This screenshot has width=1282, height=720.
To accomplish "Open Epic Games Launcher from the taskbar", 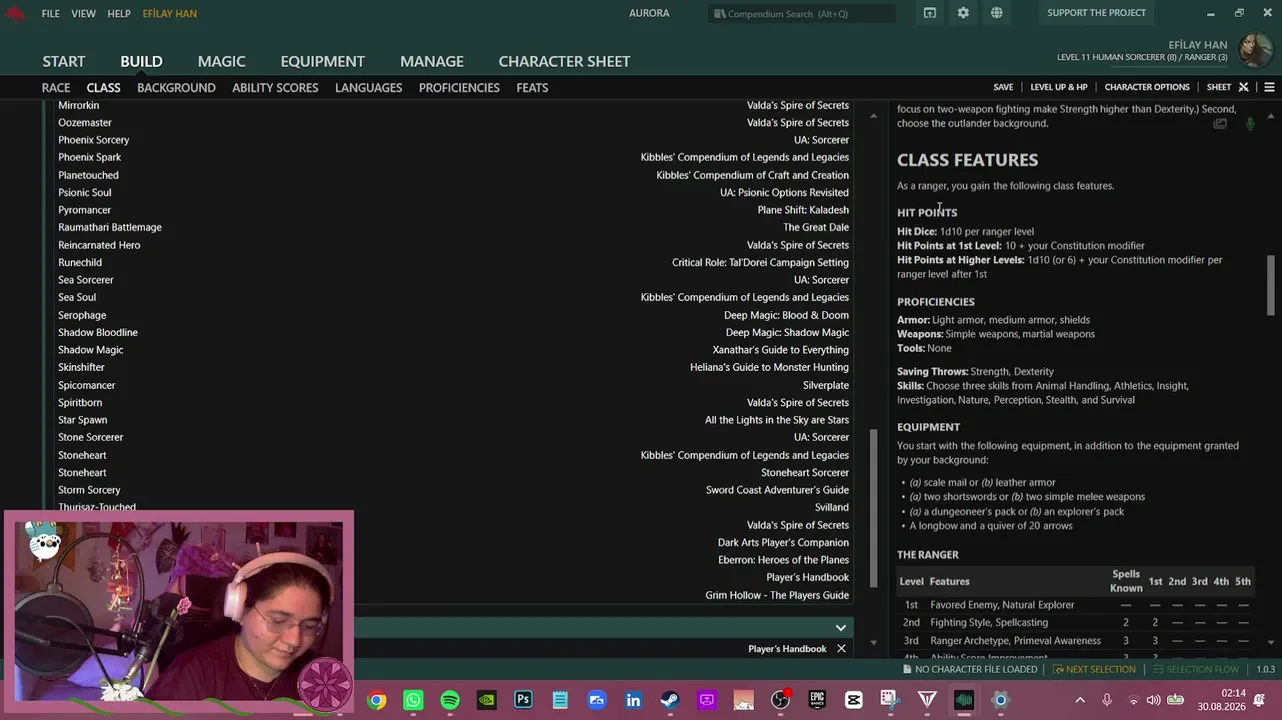I will [x=817, y=701].
